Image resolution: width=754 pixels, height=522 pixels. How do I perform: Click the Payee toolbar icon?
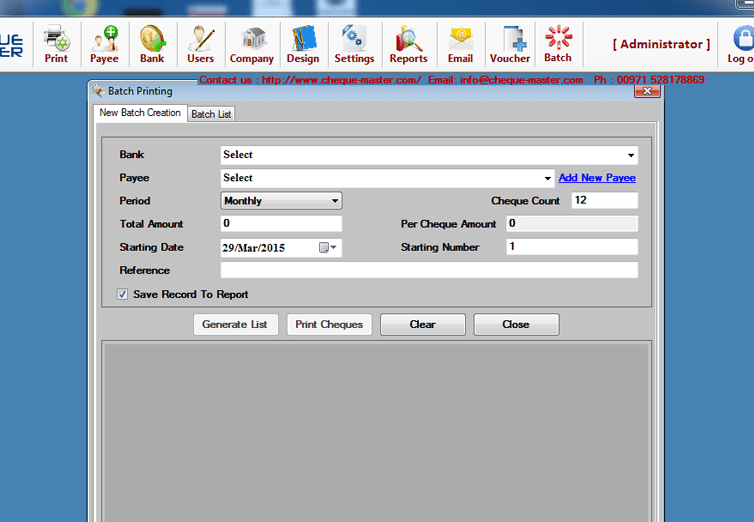[x=104, y=44]
